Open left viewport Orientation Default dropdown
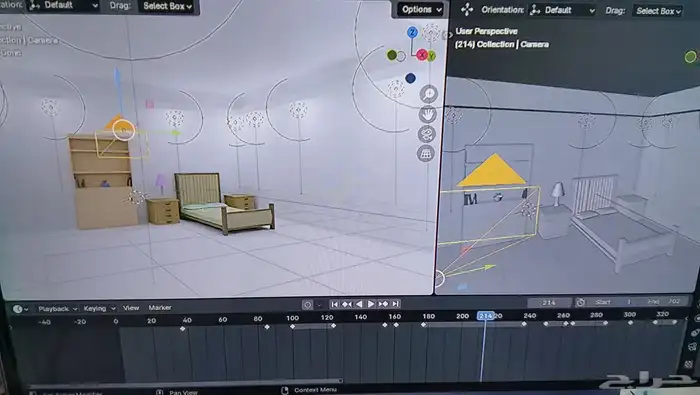This screenshot has height=395, width=700. pos(62,5)
